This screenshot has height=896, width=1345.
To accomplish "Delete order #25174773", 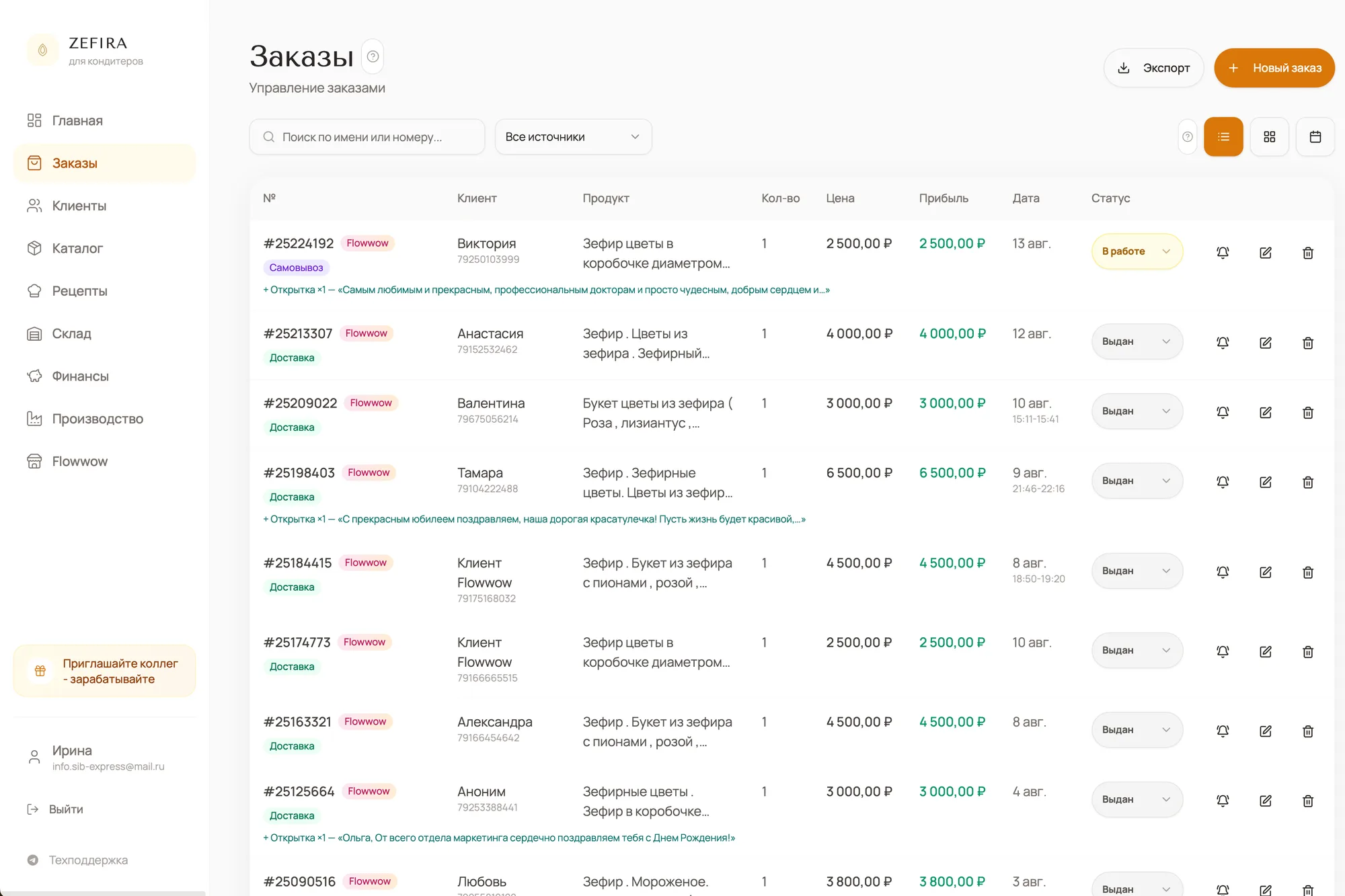I will click(x=1308, y=651).
